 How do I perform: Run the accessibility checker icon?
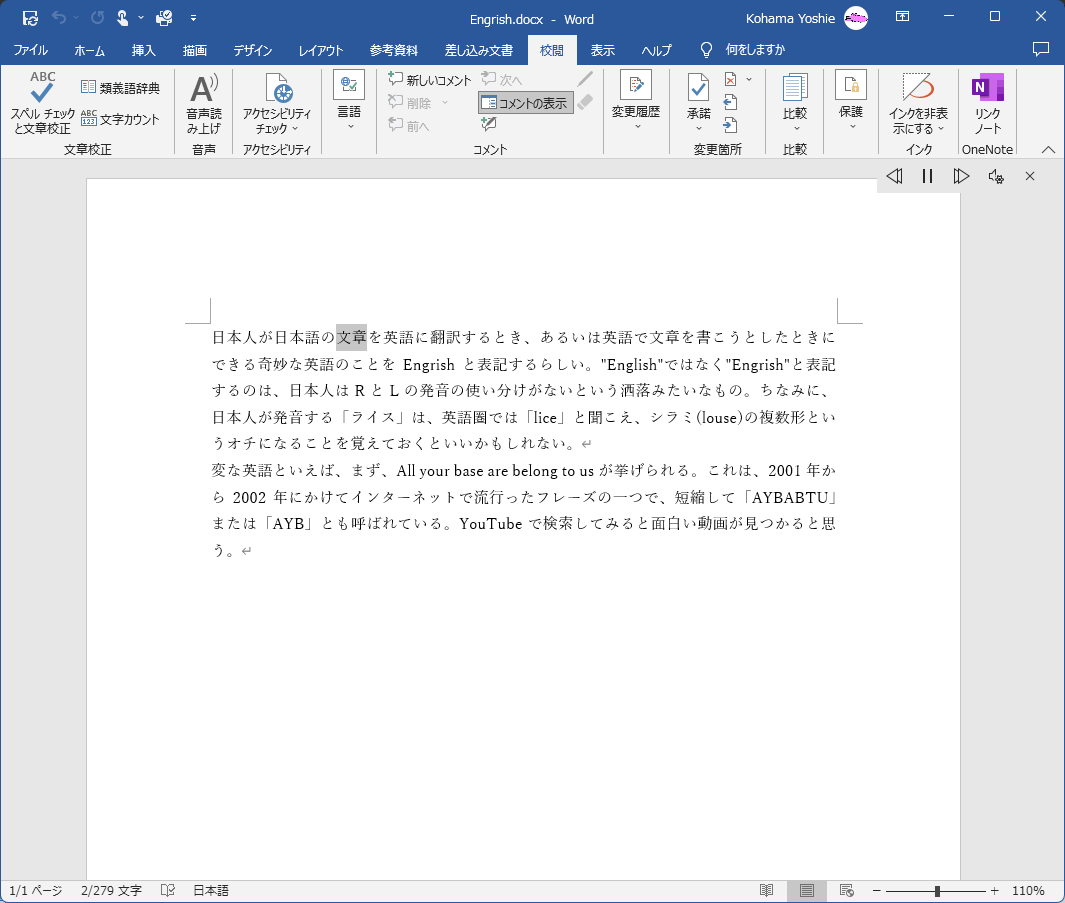(278, 89)
